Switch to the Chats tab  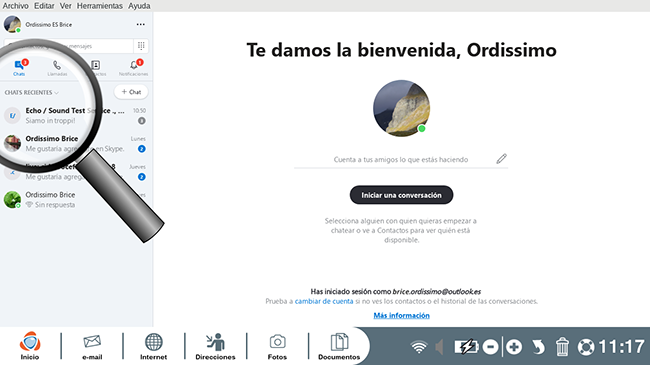tap(19, 68)
